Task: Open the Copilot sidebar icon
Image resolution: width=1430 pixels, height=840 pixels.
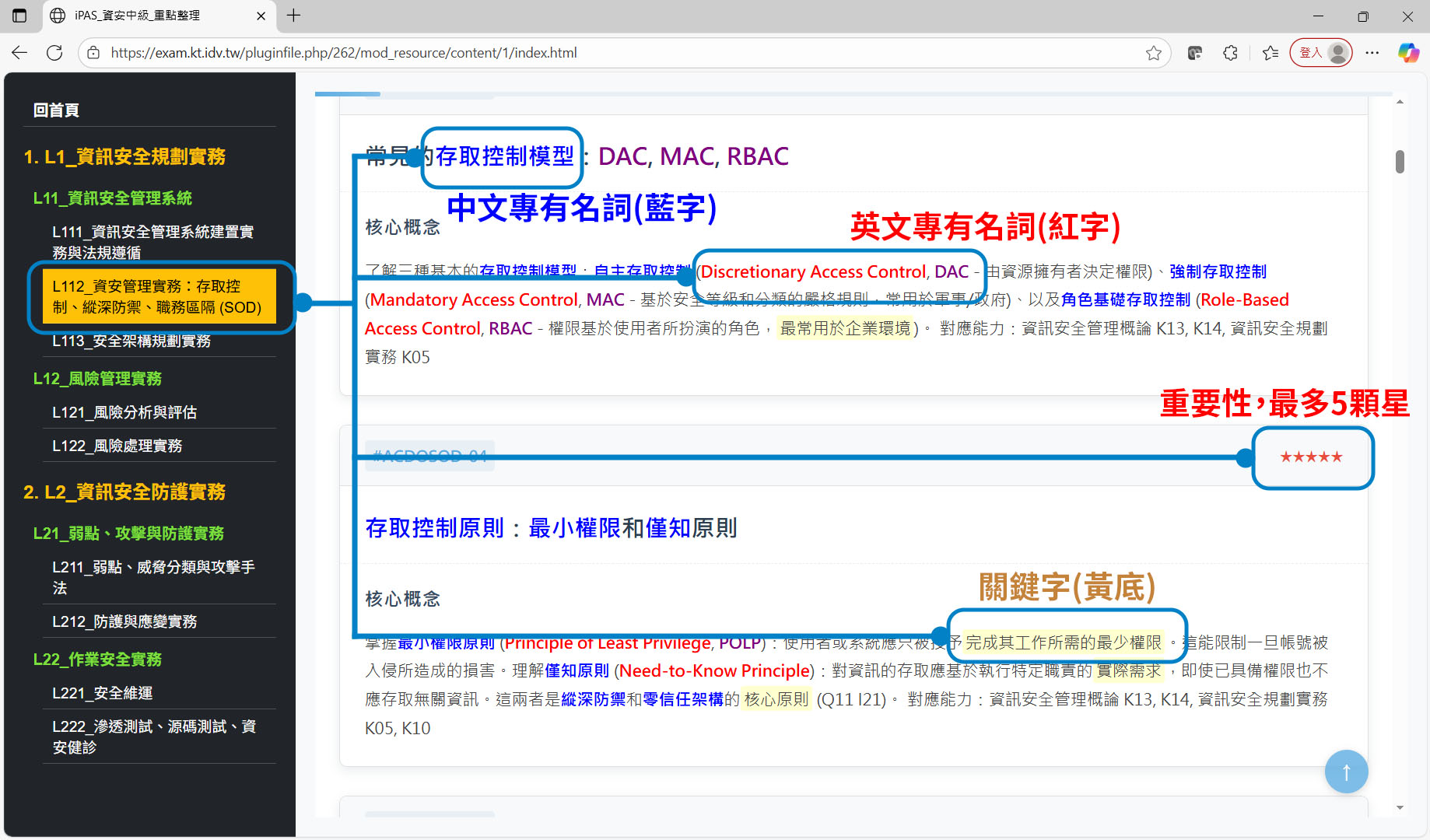Action: (x=1408, y=53)
